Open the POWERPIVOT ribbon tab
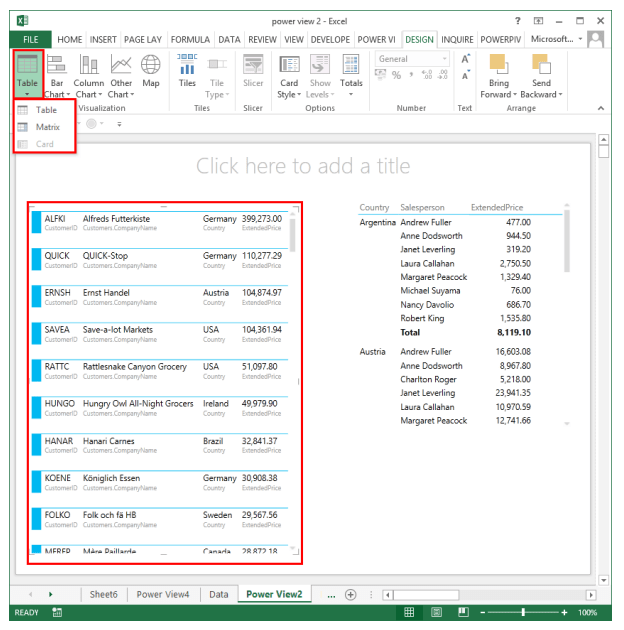The image size is (624, 630). tap(501, 39)
